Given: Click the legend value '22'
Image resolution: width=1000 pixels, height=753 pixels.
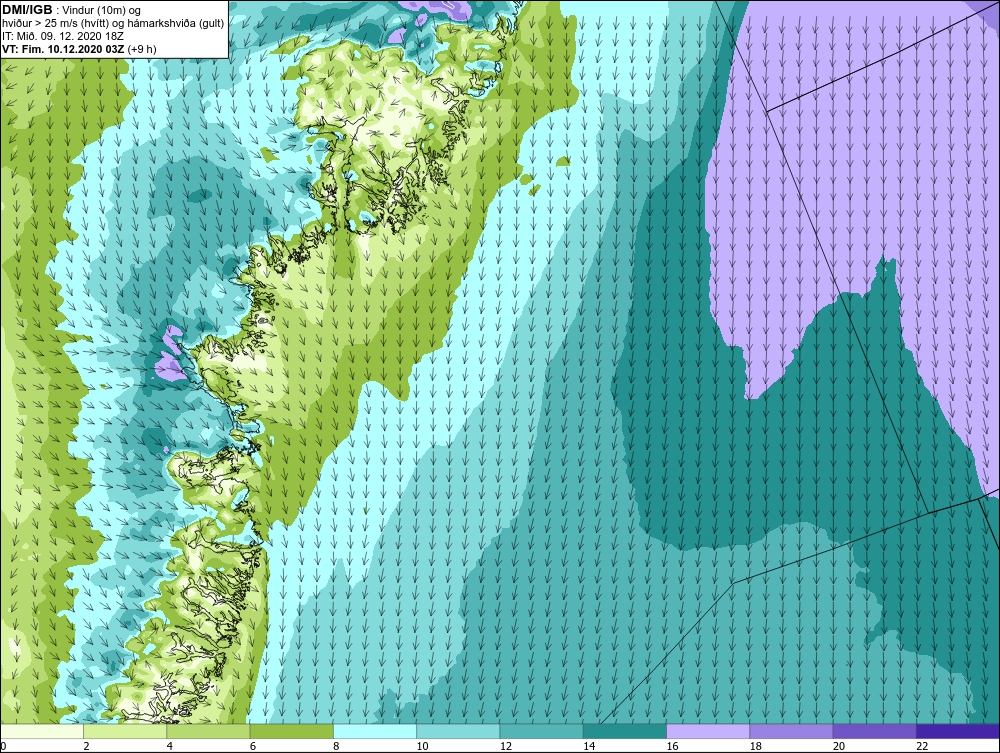Looking at the screenshot, I should (x=922, y=746).
